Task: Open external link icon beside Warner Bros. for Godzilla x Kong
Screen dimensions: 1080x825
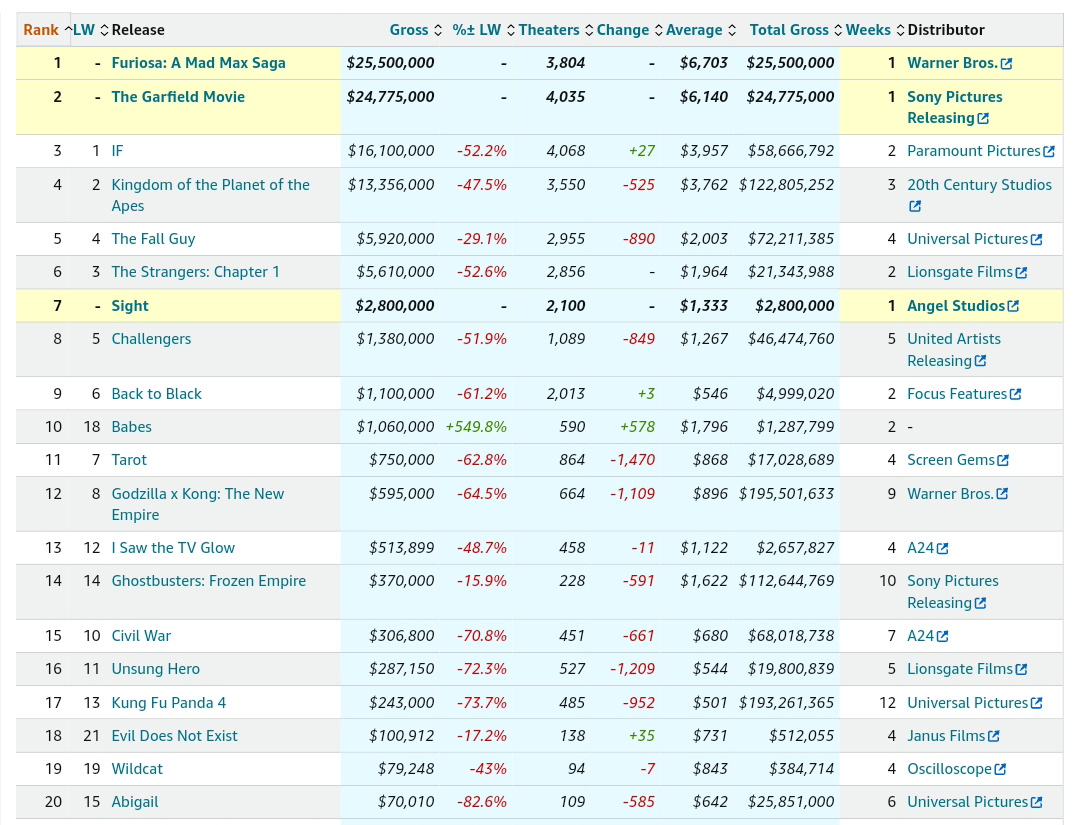Action: [x=1002, y=494]
